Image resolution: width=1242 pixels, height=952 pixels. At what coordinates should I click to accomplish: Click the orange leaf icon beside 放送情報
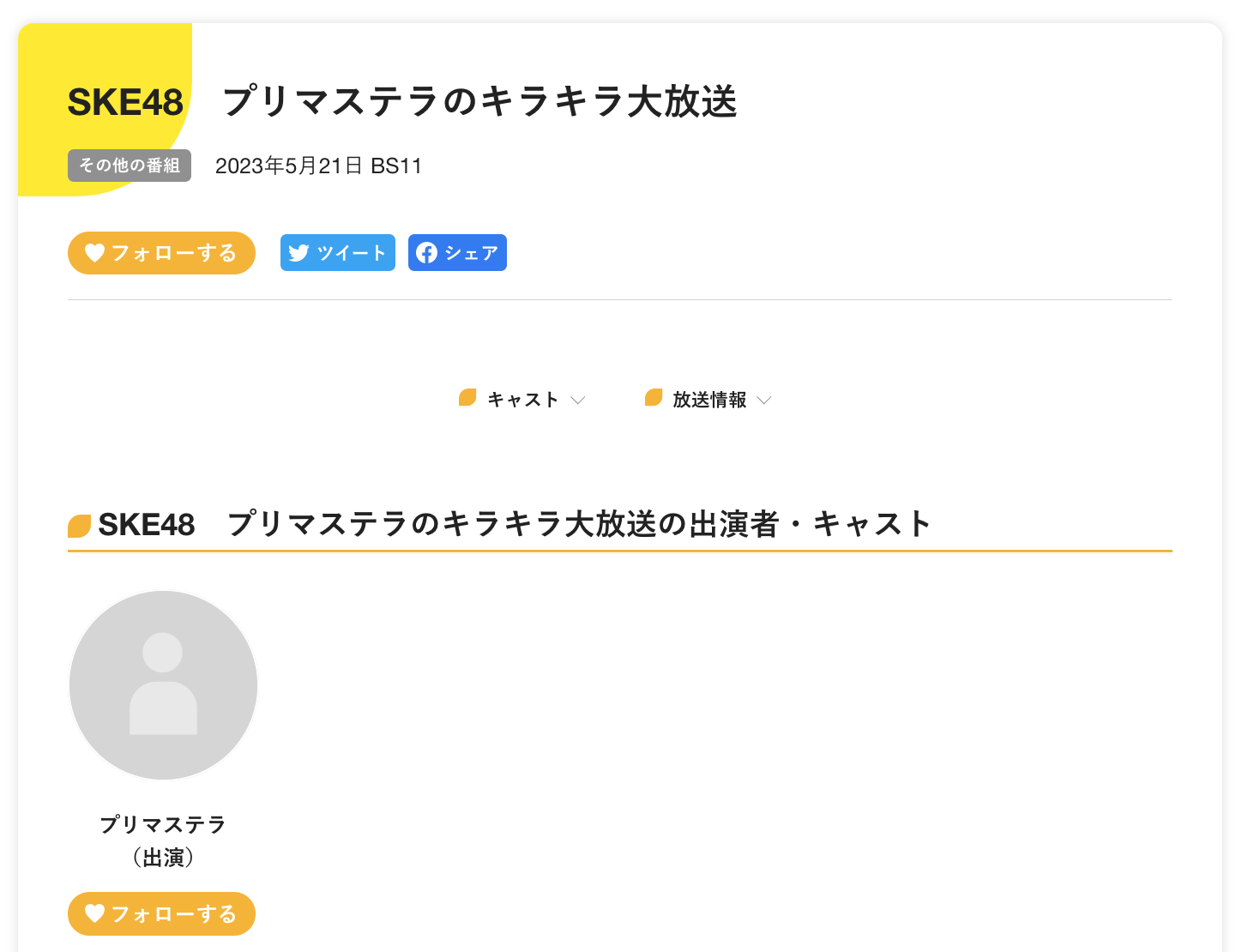click(x=654, y=397)
